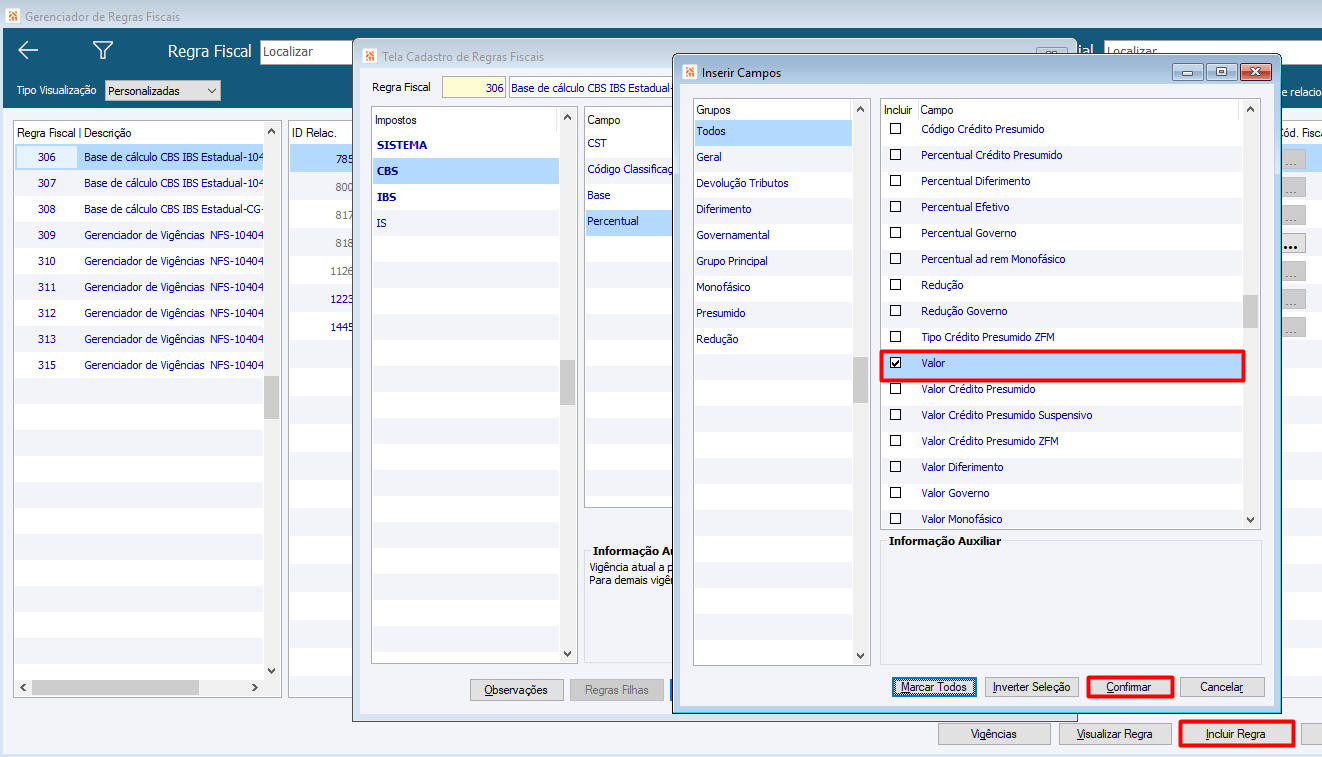Tick the Valor Governo checkbox
The image size is (1322, 757).
point(896,493)
